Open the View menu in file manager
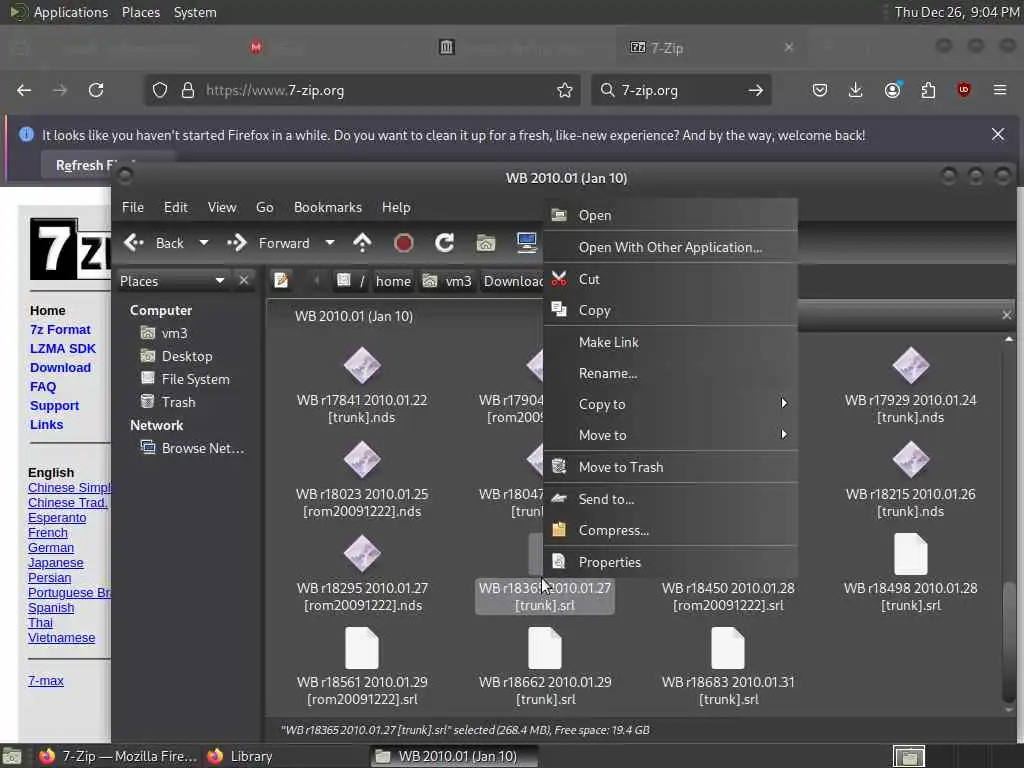 (x=222, y=207)
